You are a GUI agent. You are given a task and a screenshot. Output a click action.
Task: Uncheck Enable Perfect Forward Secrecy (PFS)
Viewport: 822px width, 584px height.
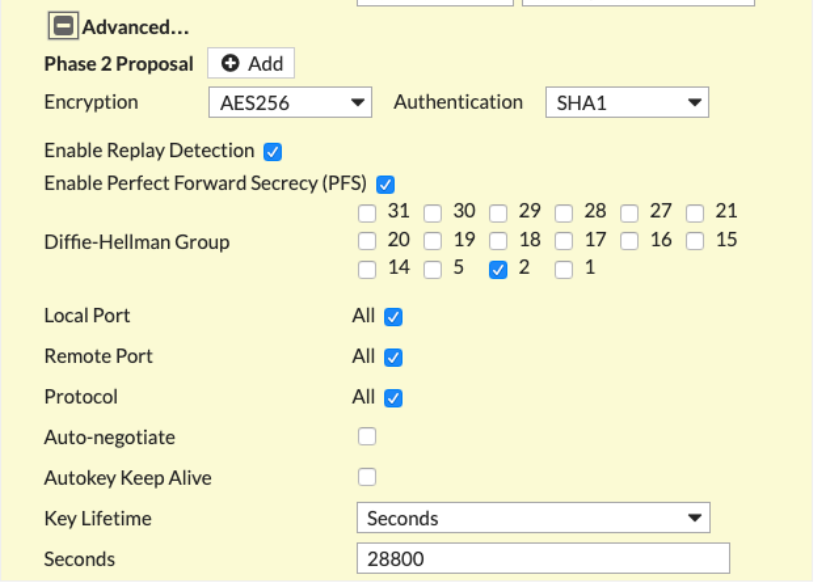[385, 185]
